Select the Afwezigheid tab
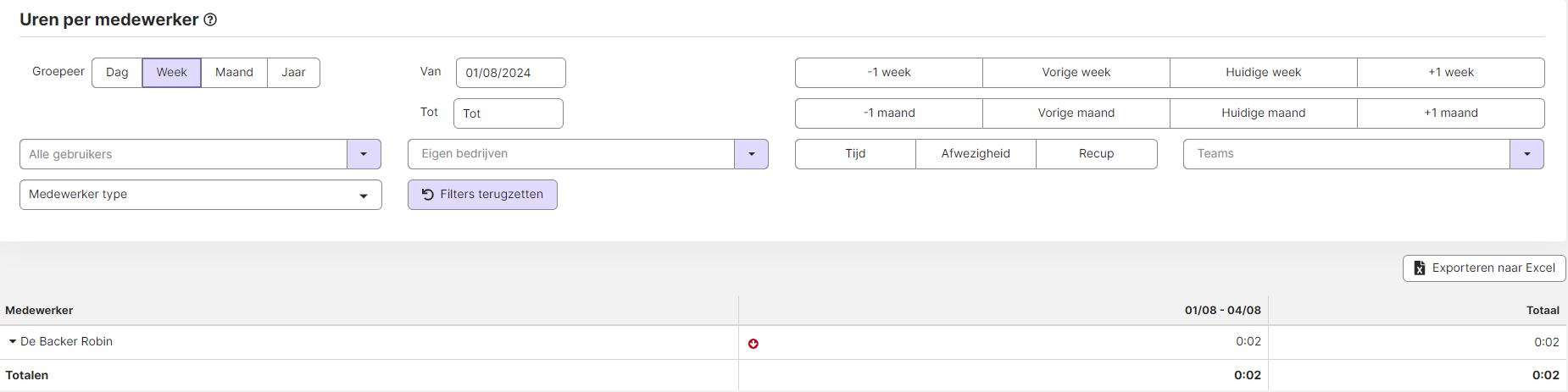The width and height of the screenshot is (1568, 392). click(x=976, y=154)
